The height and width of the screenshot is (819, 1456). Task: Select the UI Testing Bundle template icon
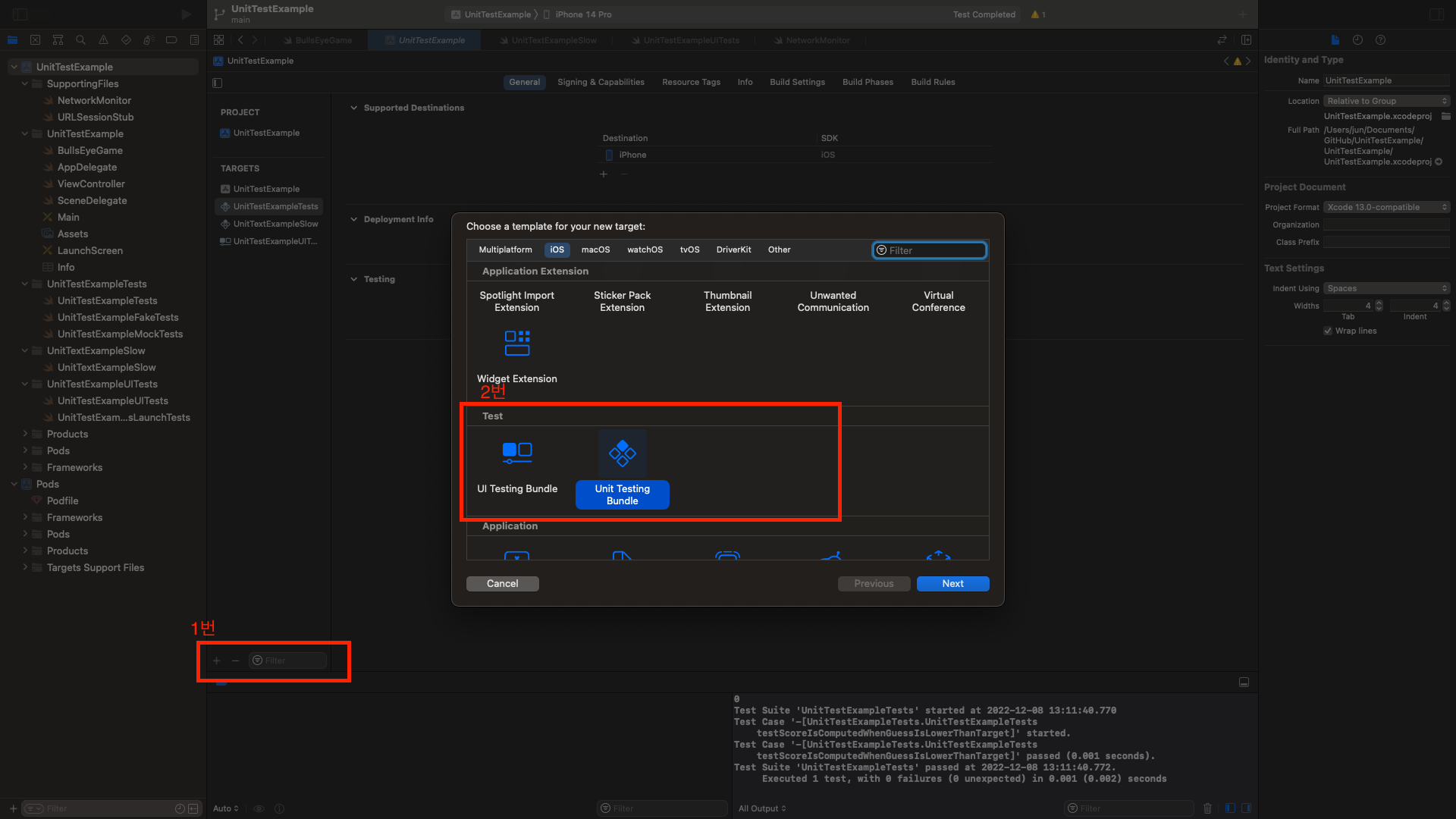[x=517, y=453]
